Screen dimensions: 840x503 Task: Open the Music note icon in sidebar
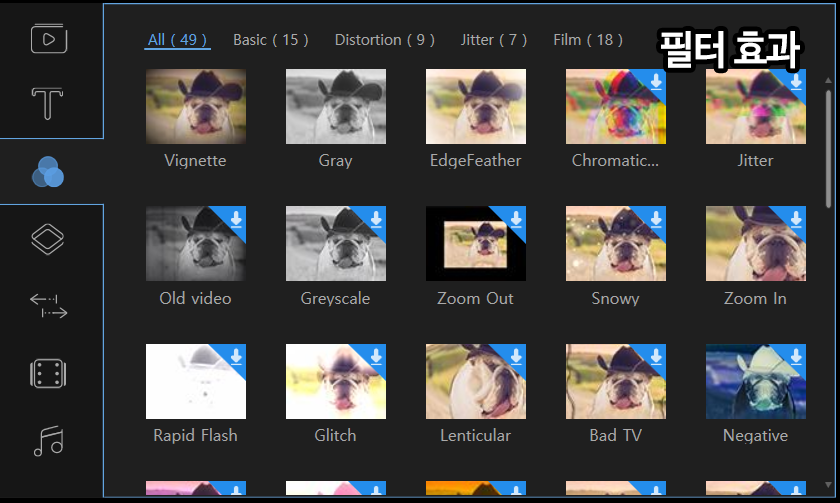click(49, 441)
